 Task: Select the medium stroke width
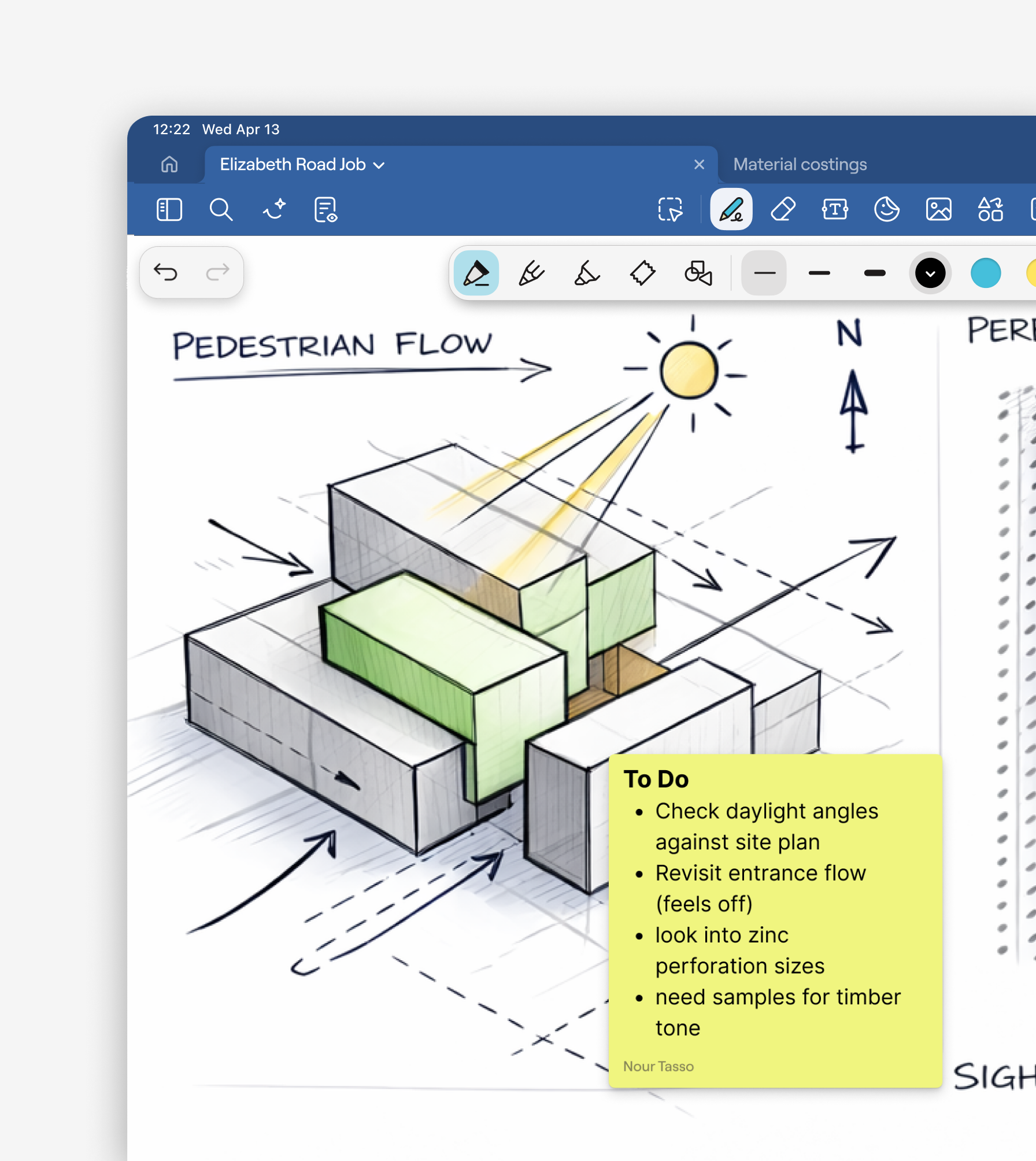point(819,273)
